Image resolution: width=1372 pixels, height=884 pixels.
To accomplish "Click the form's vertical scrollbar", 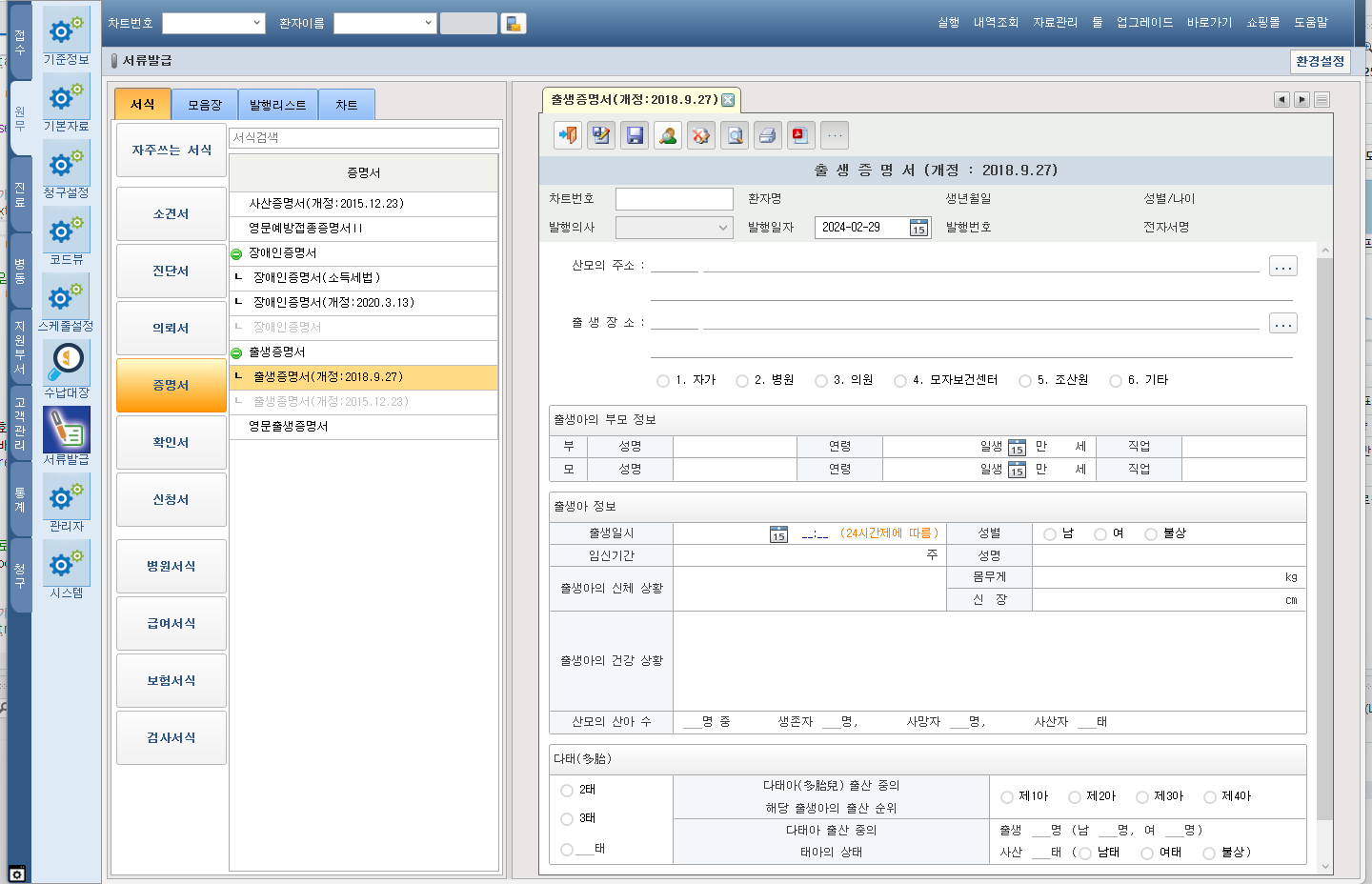I will coord(1324,533).
